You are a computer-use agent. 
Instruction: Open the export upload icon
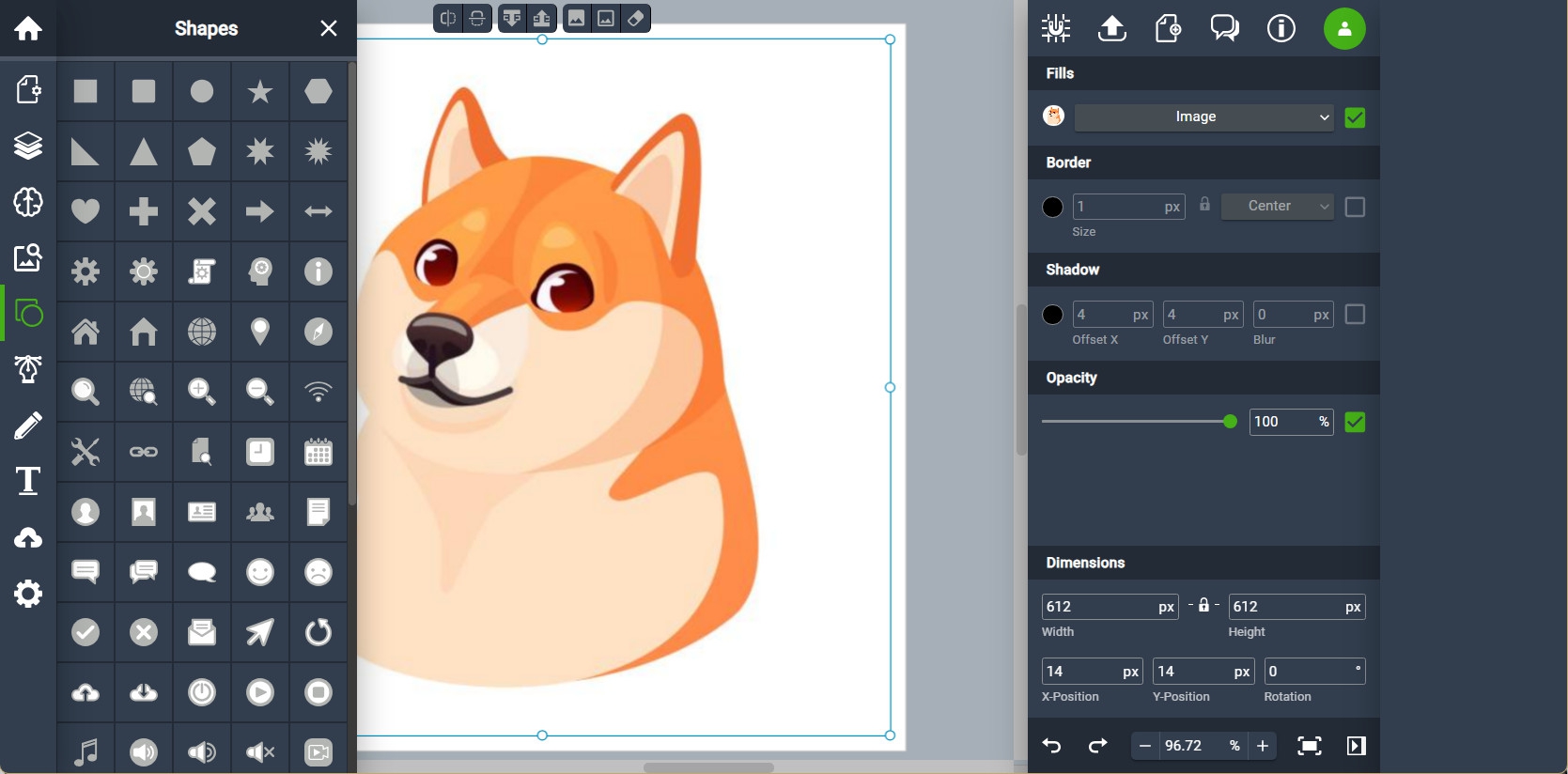(1112, 29)
